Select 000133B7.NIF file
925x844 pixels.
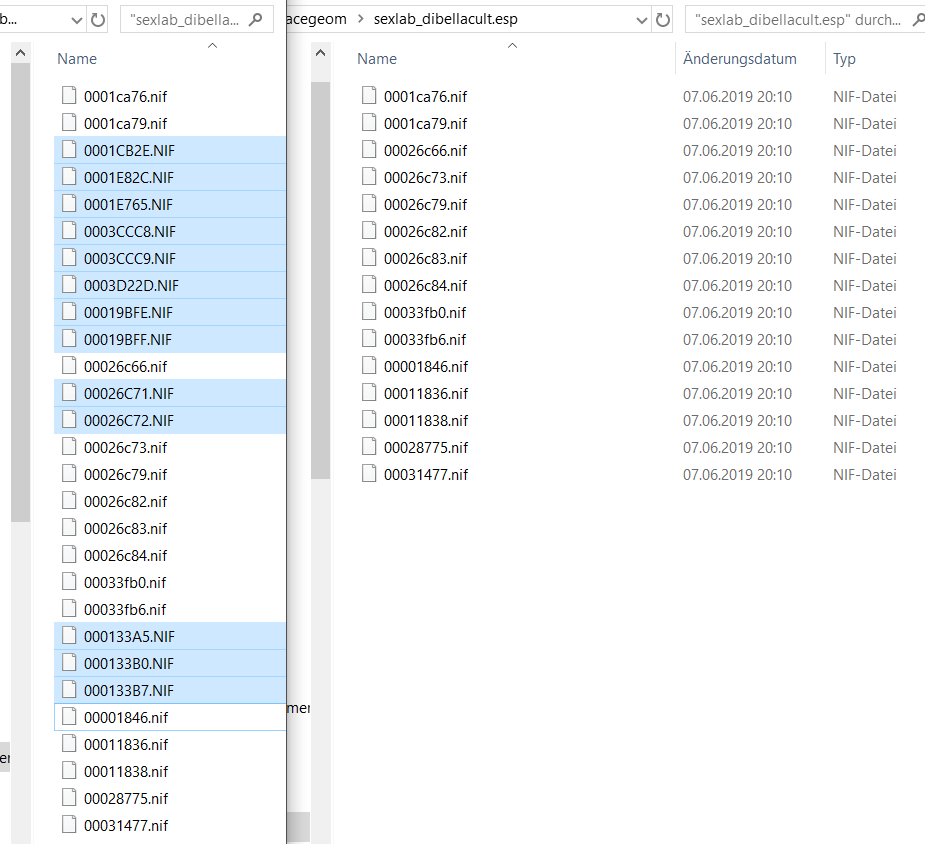170,691
